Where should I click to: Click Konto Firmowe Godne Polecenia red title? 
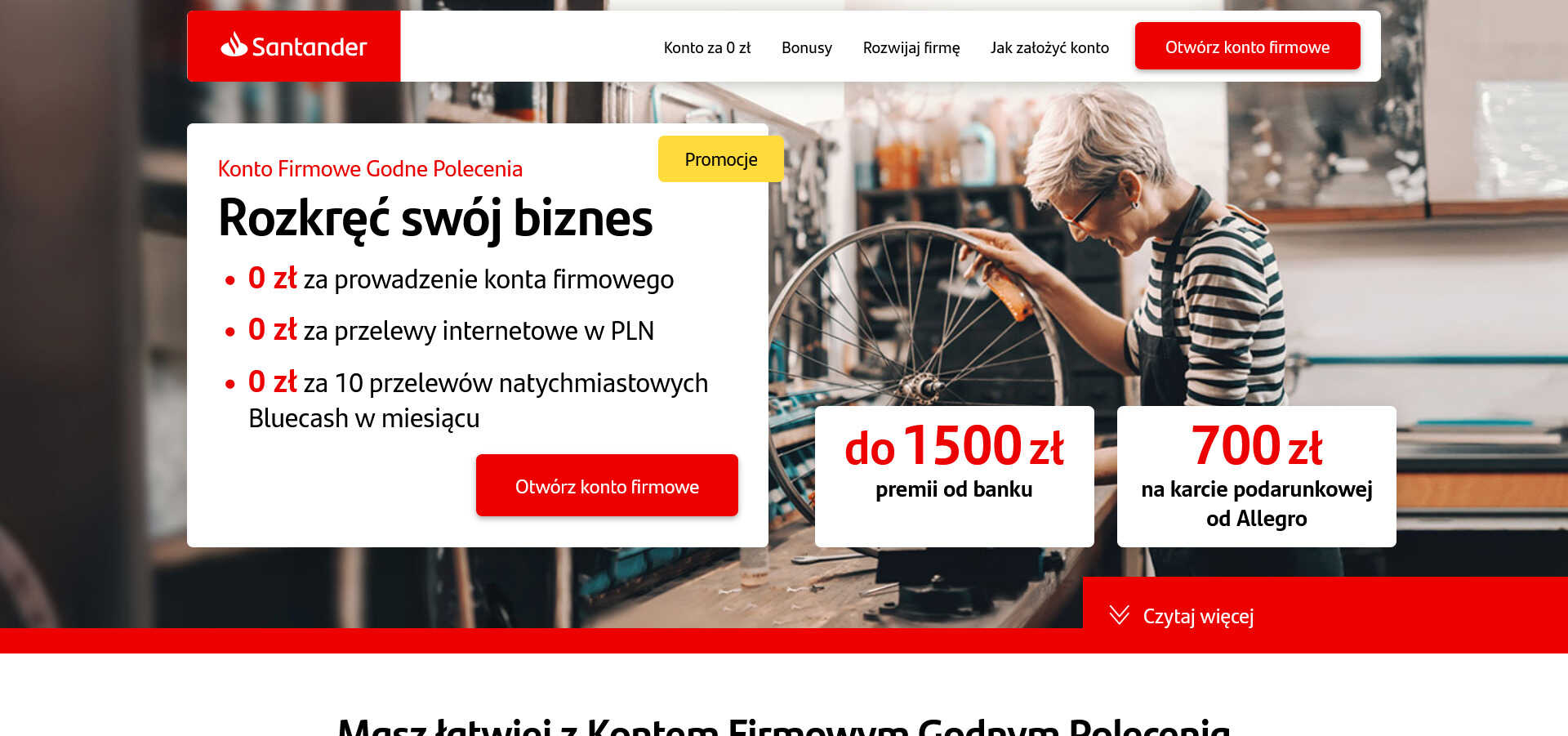point(370,168)
